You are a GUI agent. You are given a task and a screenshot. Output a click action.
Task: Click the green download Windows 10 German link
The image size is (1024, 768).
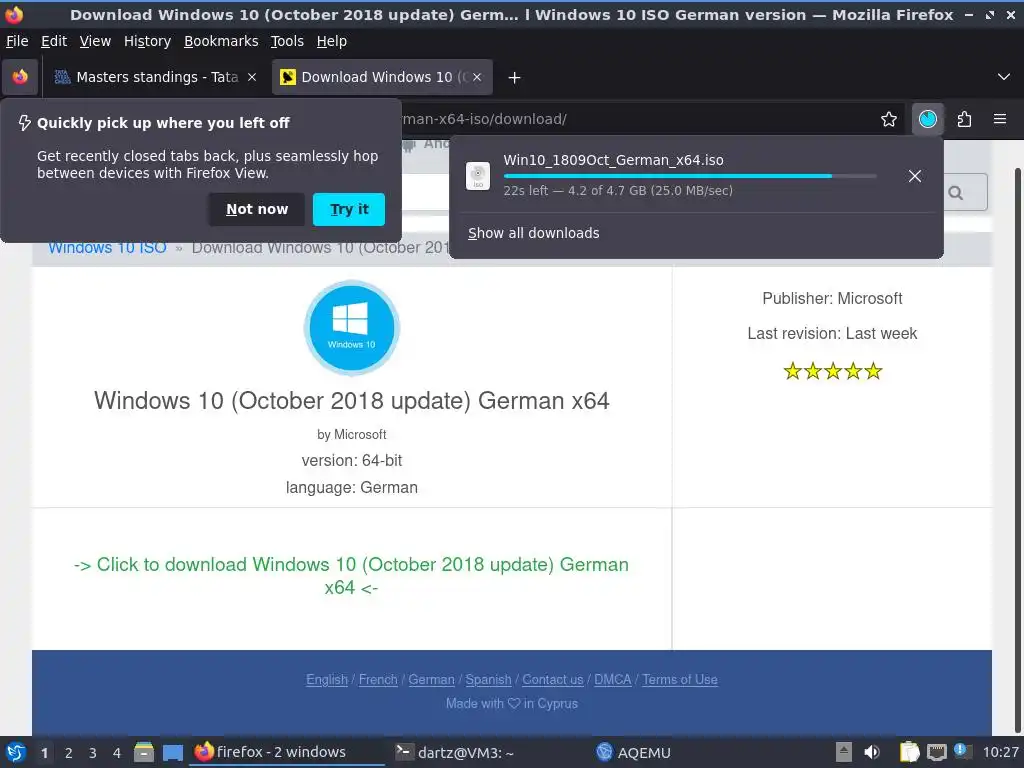(x=351, y=576)
